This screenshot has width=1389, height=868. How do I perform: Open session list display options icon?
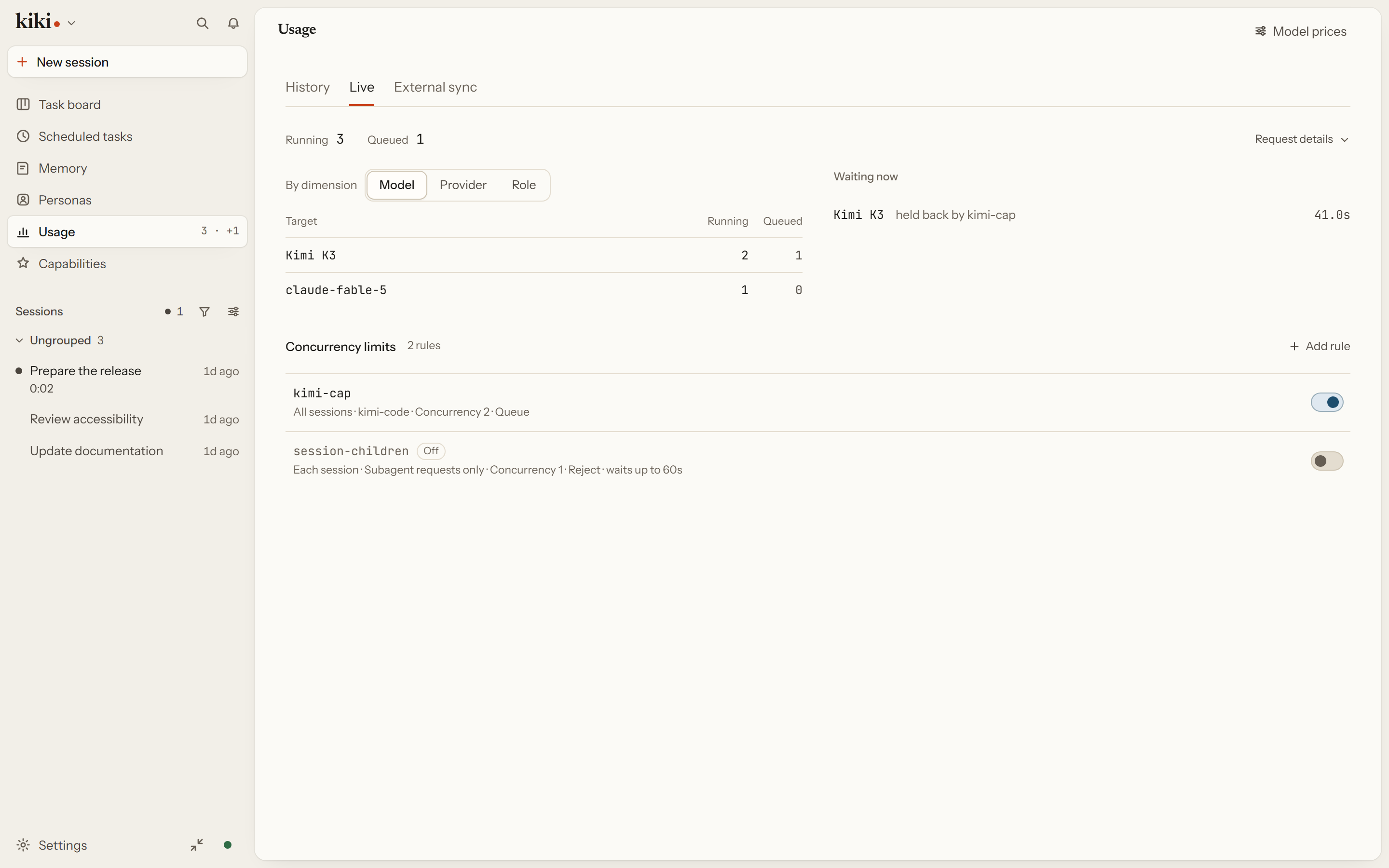(x=233, y=312)
